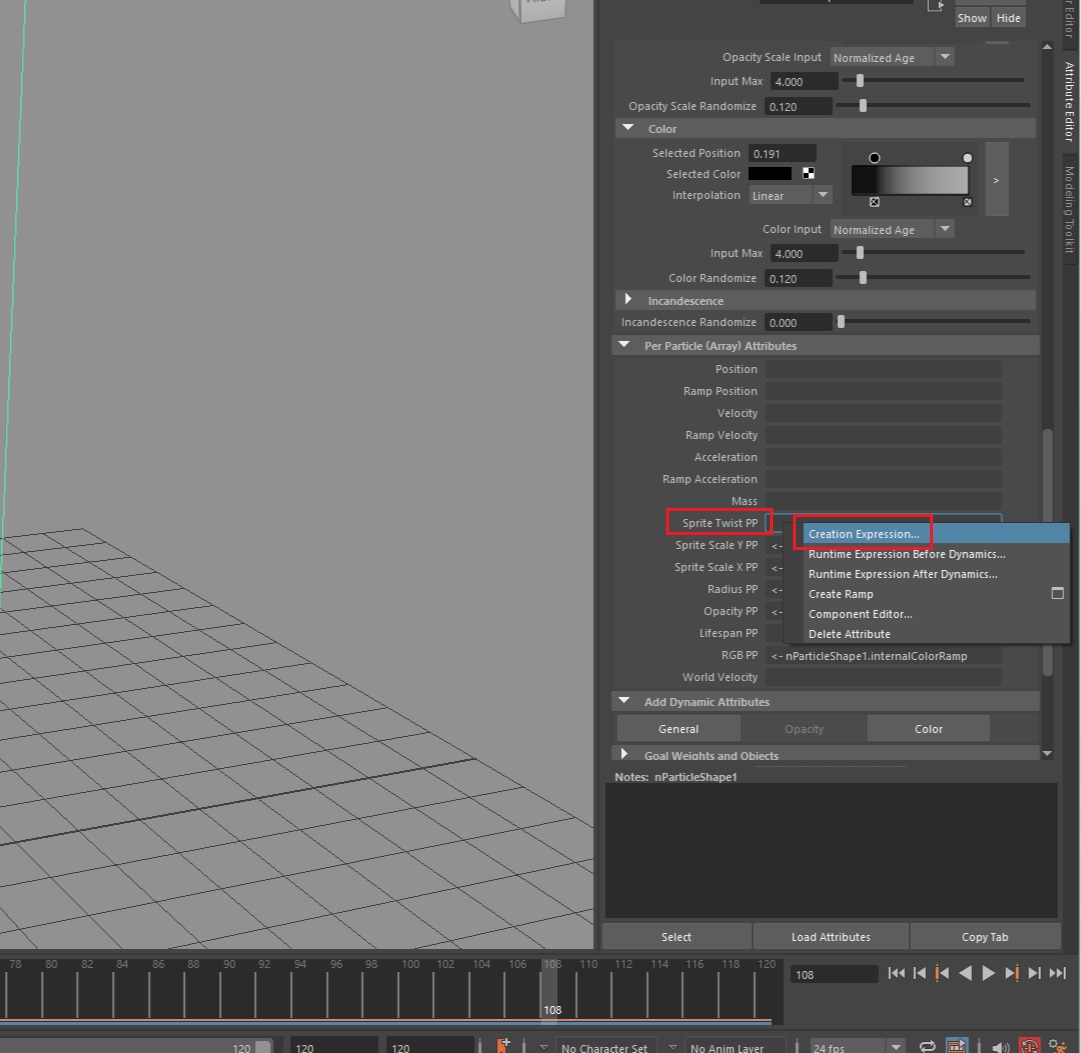Click the Select button
The image size is (1081, 1053).
[x=676, y=936]
